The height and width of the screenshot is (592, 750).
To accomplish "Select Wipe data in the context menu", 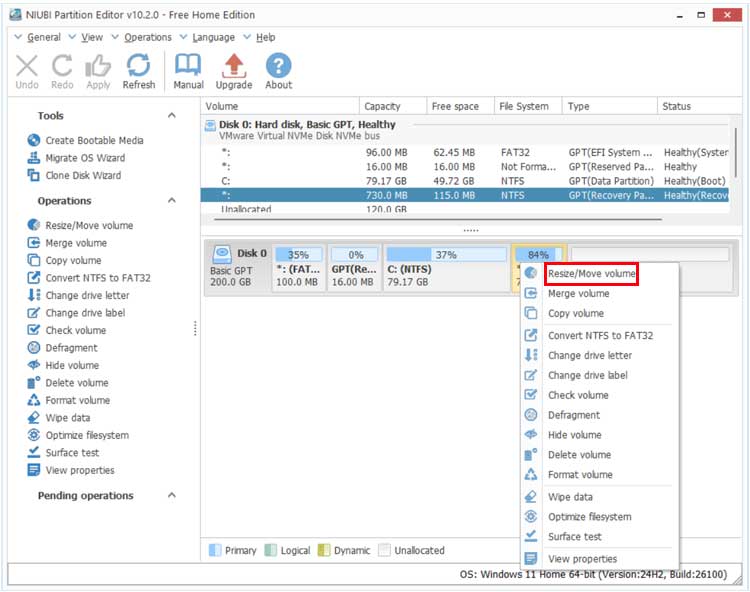I will click(570, 497).
